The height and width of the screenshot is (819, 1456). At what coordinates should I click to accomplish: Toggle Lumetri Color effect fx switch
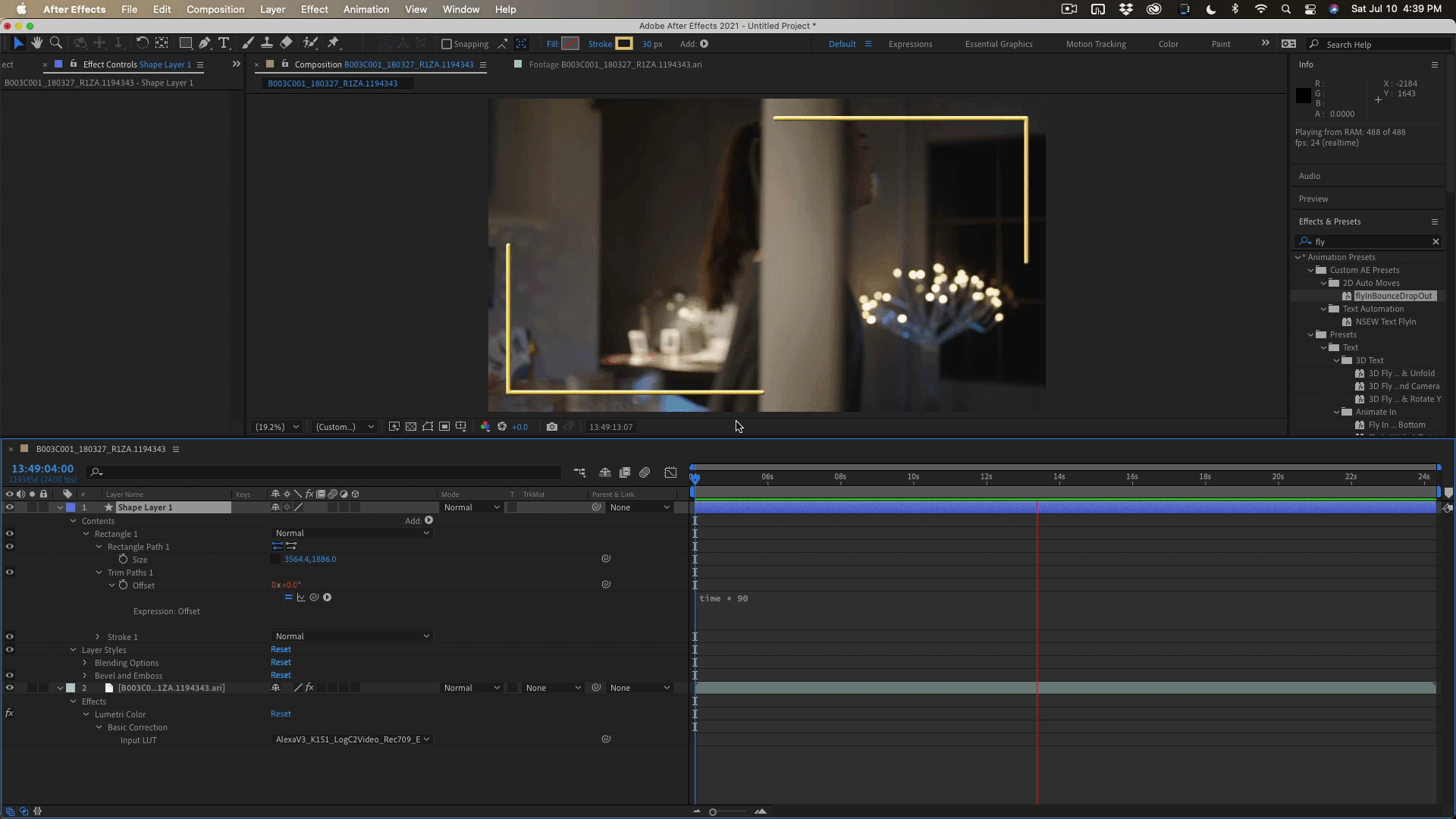[x=9, y=714]
